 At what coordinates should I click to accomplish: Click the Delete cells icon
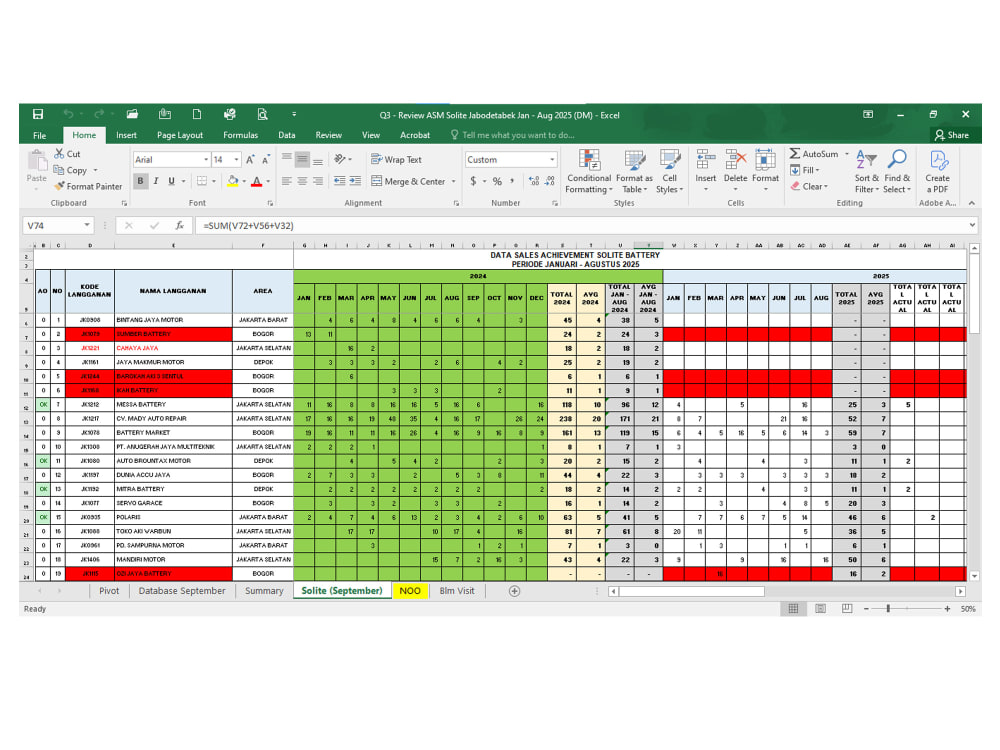[735, 159]
